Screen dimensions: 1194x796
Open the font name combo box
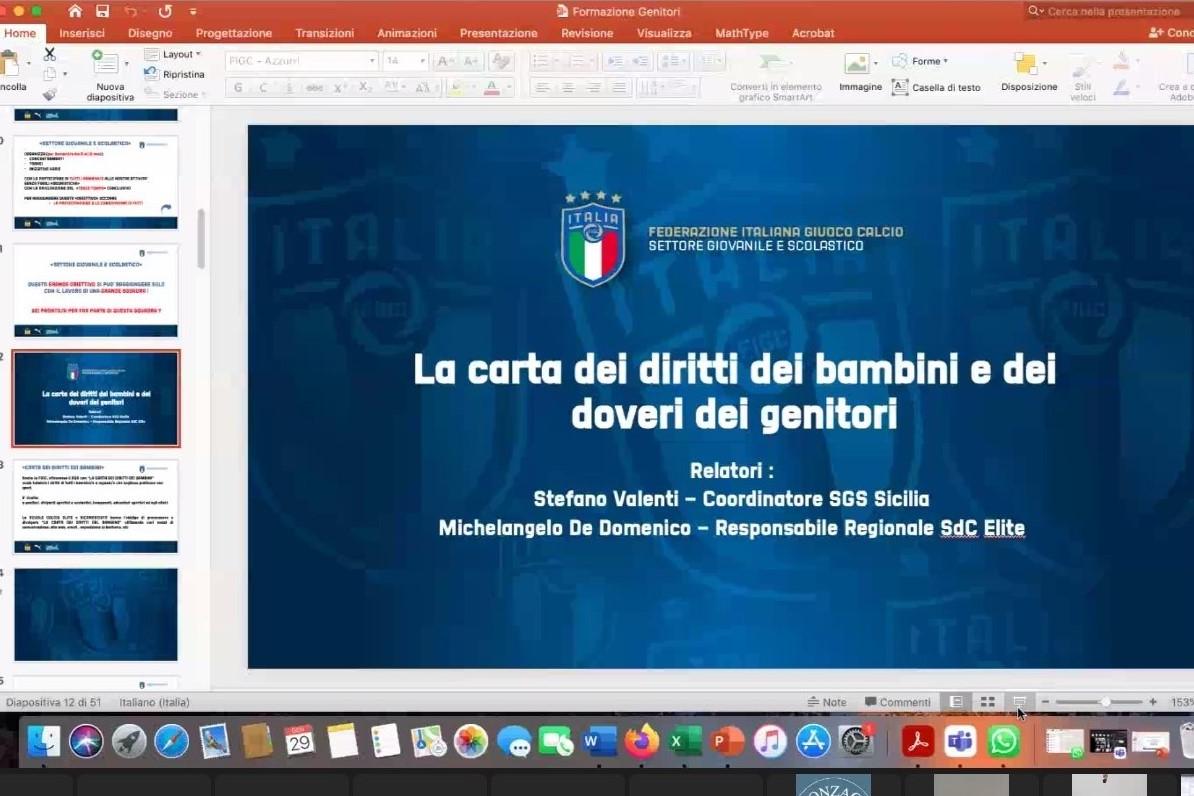pos(301,61)
